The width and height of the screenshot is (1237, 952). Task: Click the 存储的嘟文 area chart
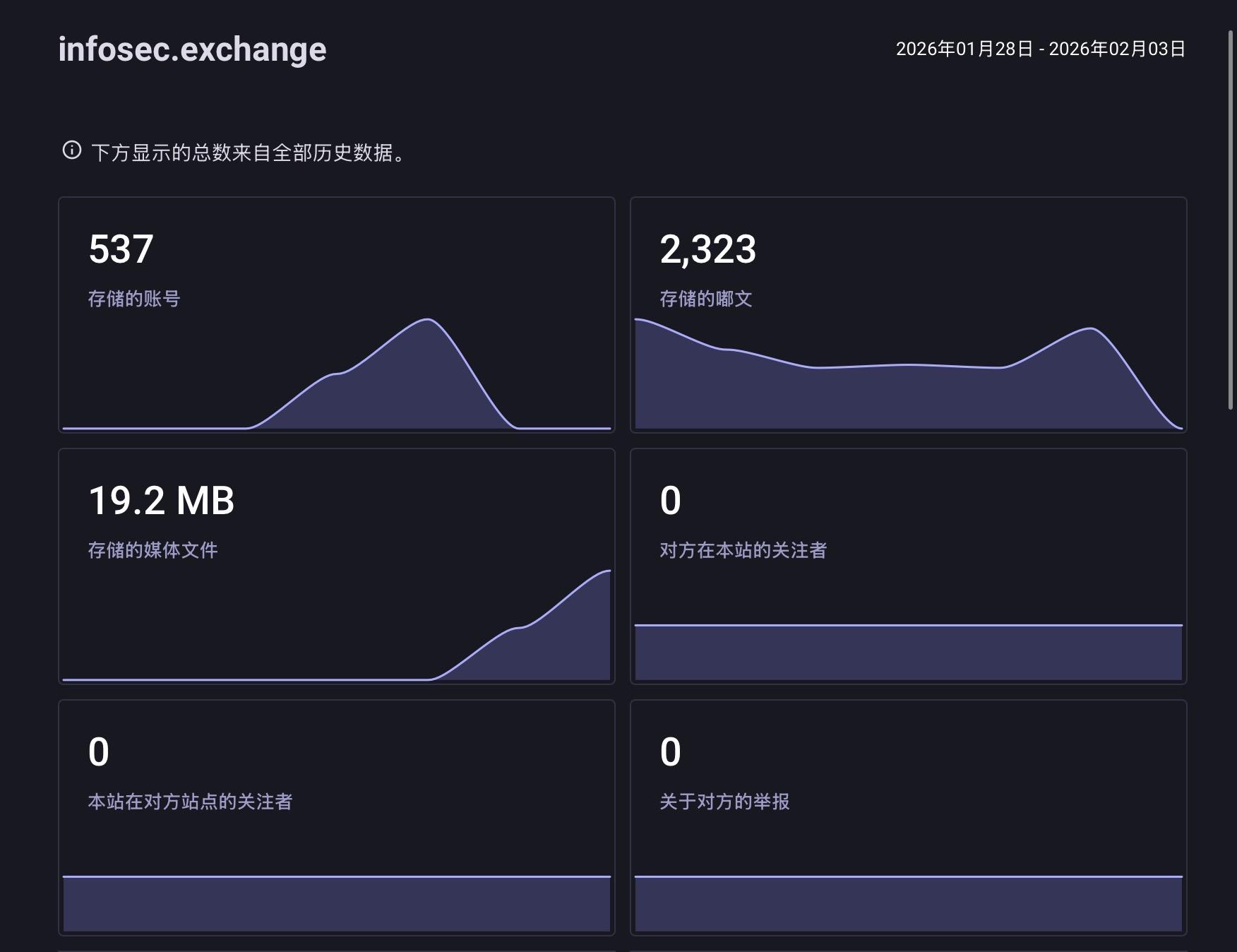908,395
